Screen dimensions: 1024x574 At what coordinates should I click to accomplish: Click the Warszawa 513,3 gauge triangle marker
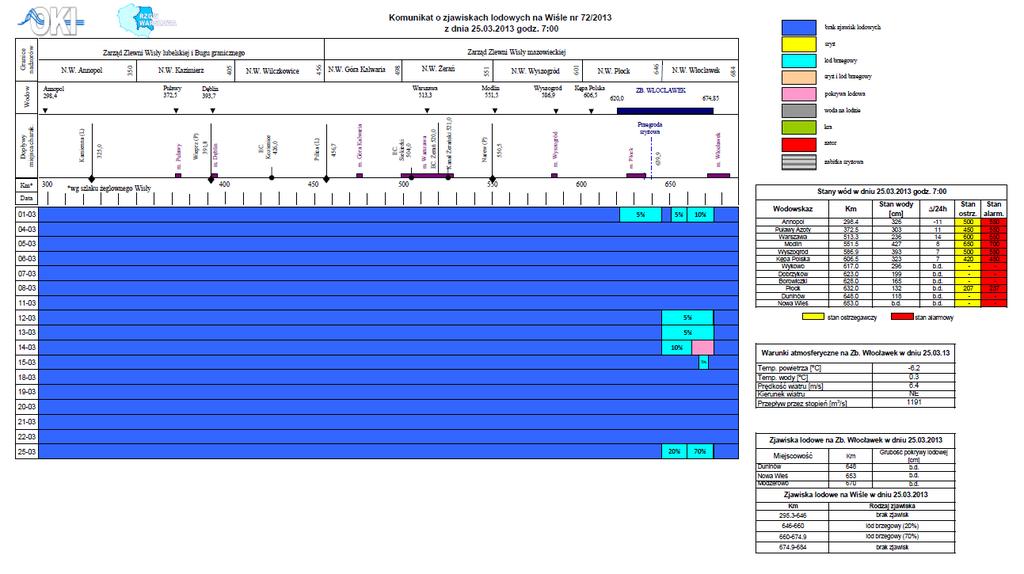(427, 111)
